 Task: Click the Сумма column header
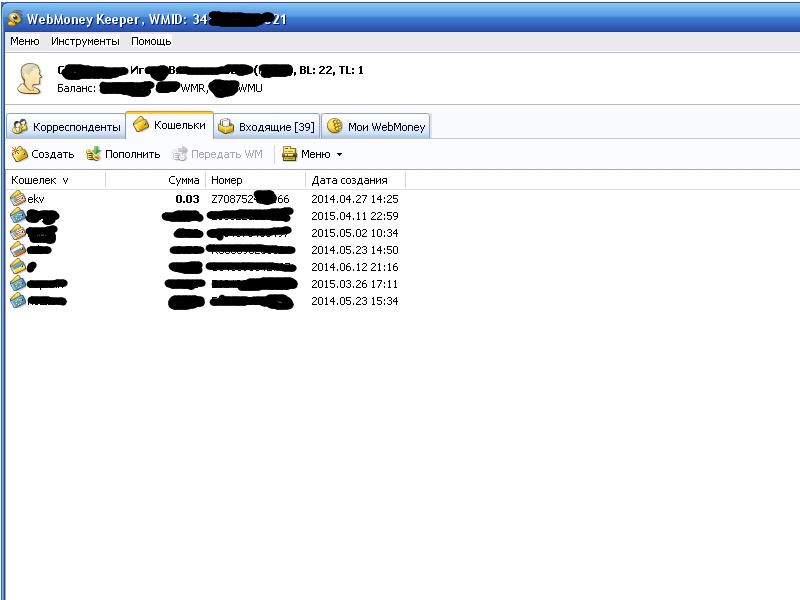[156, 180]
